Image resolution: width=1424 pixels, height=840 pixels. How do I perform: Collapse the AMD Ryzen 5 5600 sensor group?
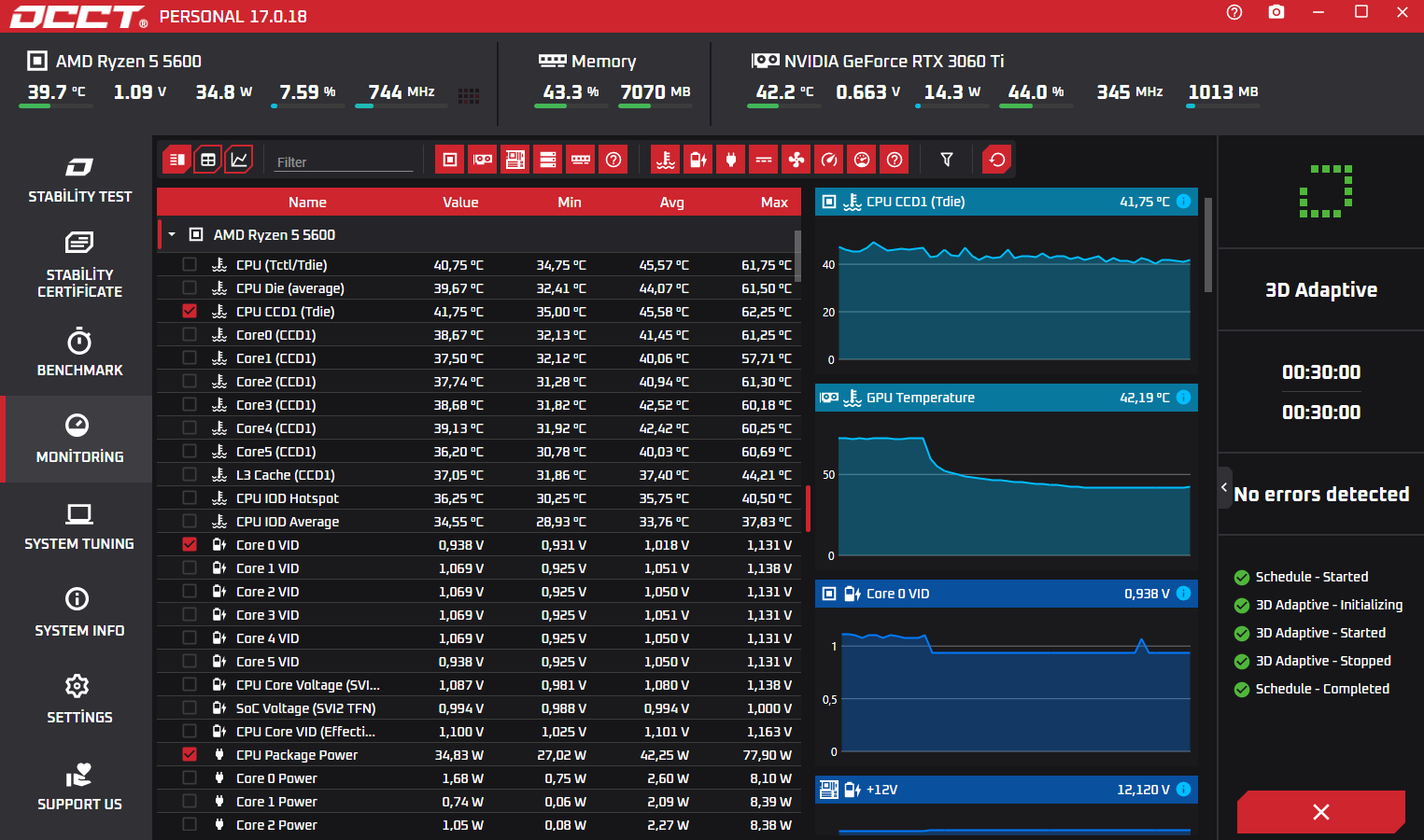pos(172,235)
